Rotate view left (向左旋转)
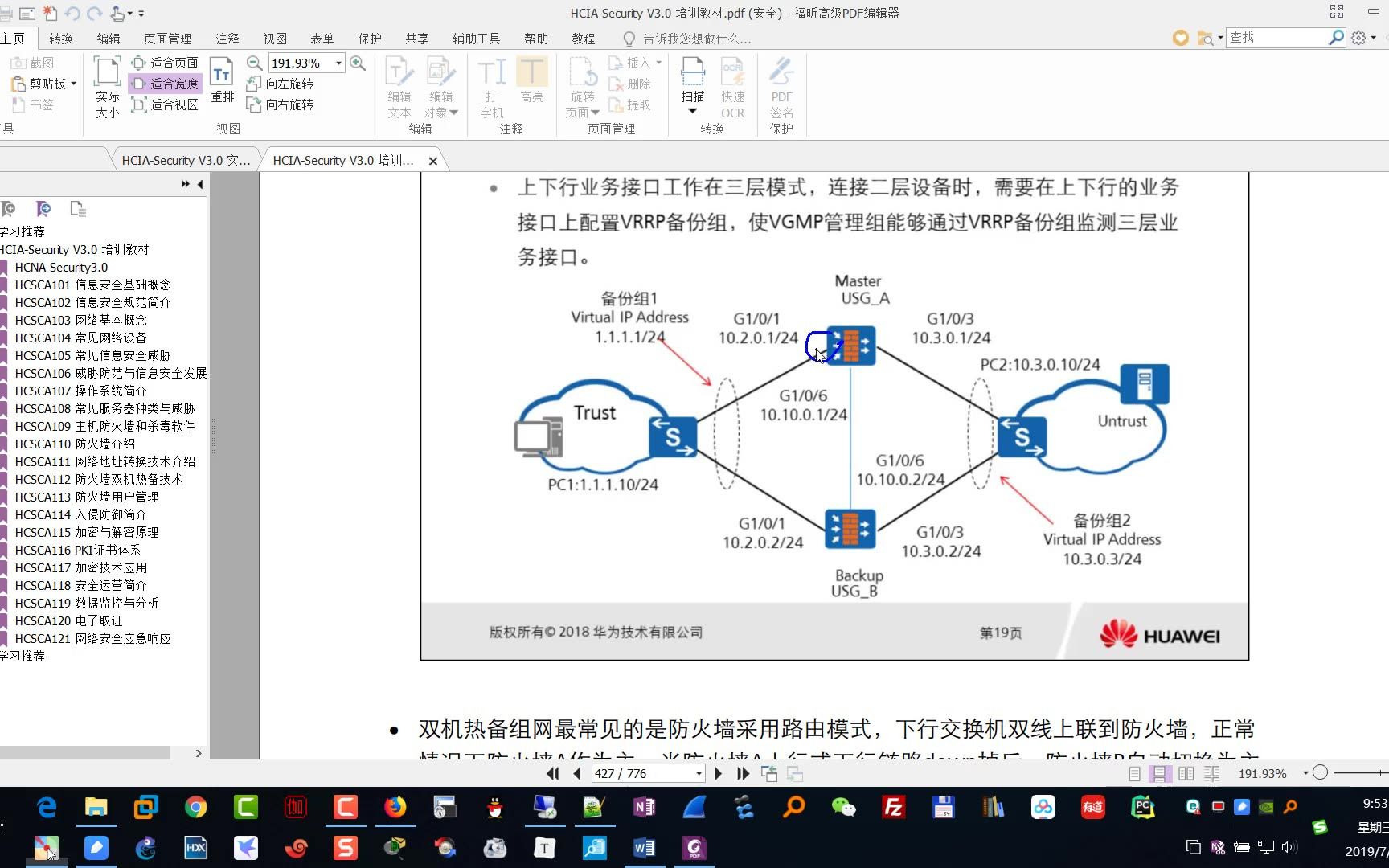 pyautogui.click(x=281, y=84)
